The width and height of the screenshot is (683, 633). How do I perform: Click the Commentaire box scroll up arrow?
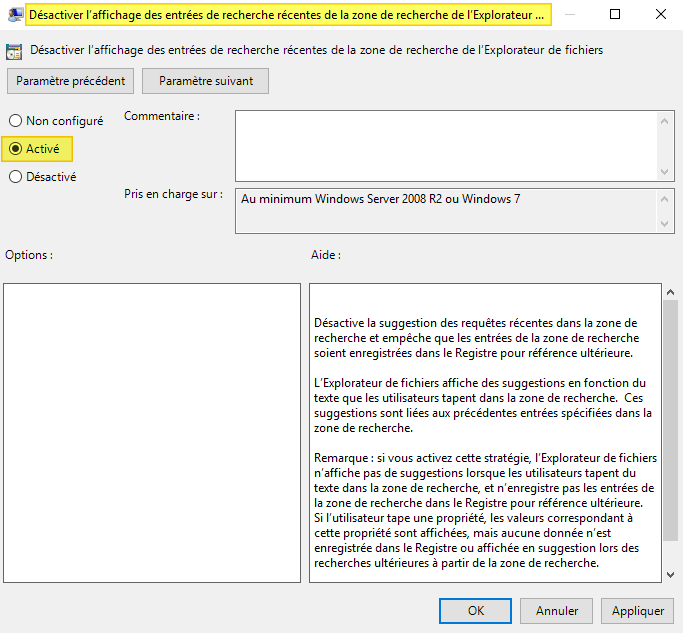[664, 121]
